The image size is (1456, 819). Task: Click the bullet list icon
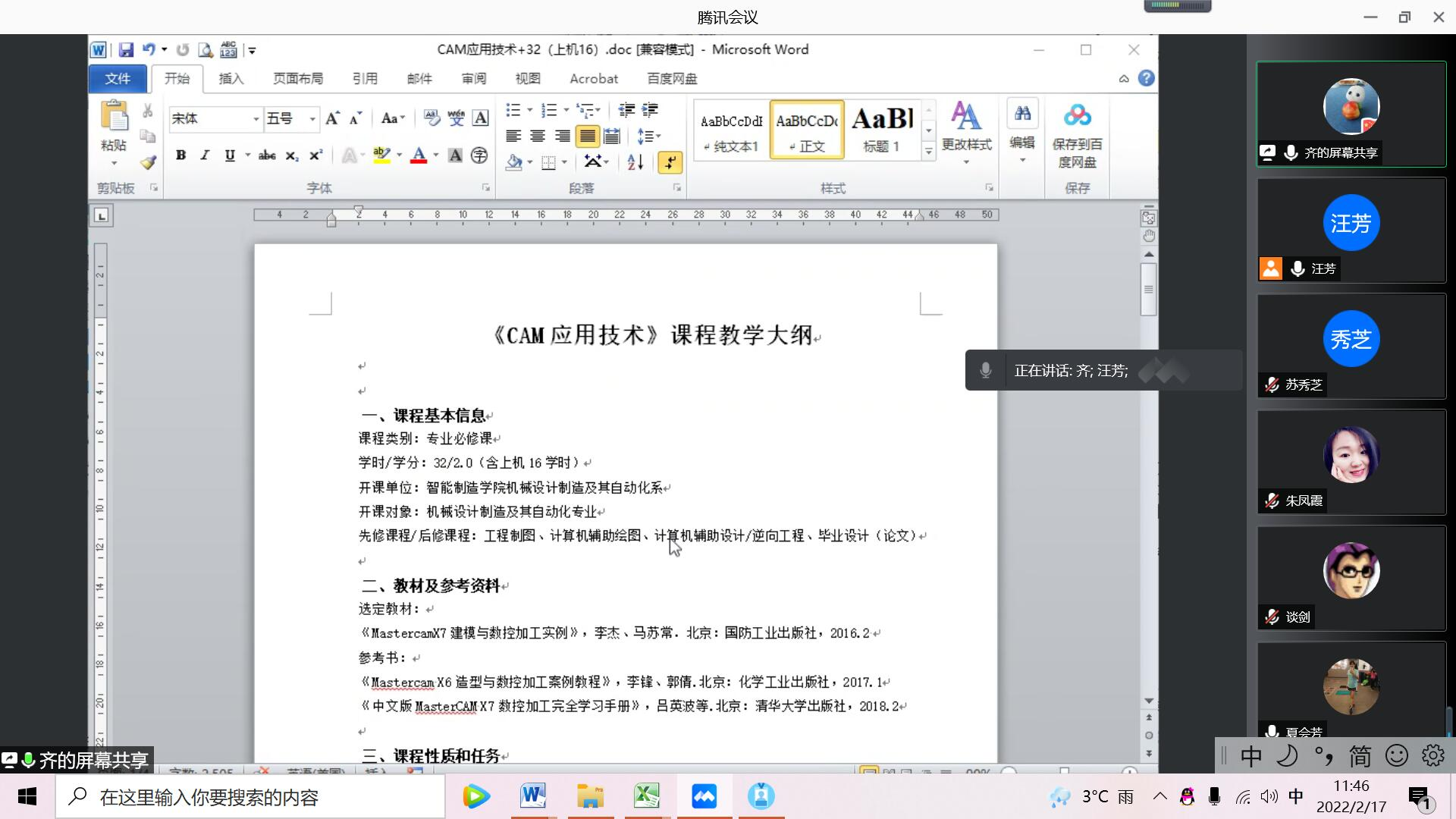click(513, 111)
